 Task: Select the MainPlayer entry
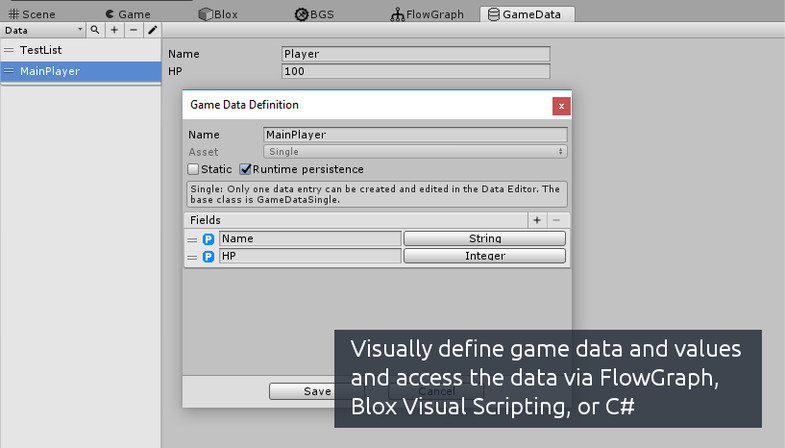coord(81,71)
